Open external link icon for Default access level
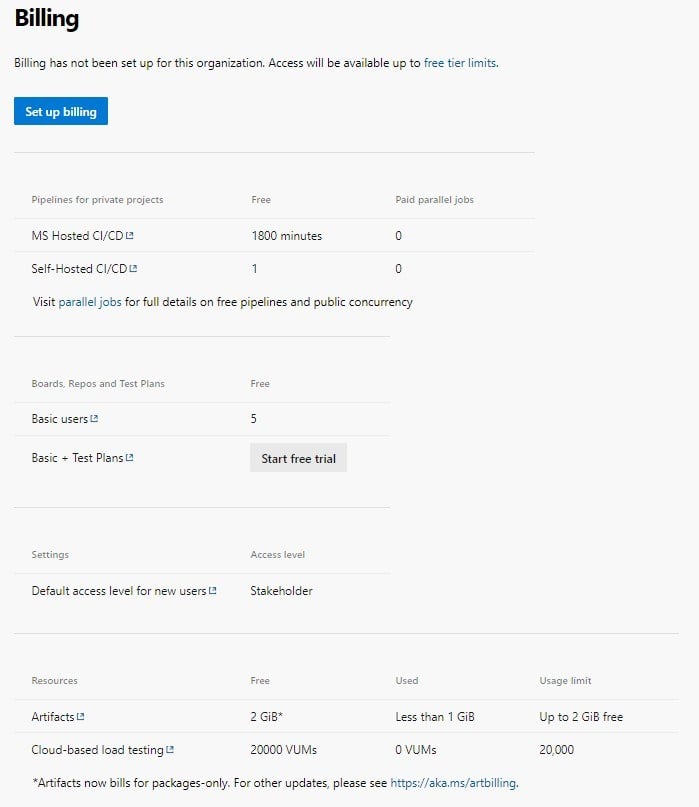Viewport: 699px width, 807px height. 213,592
